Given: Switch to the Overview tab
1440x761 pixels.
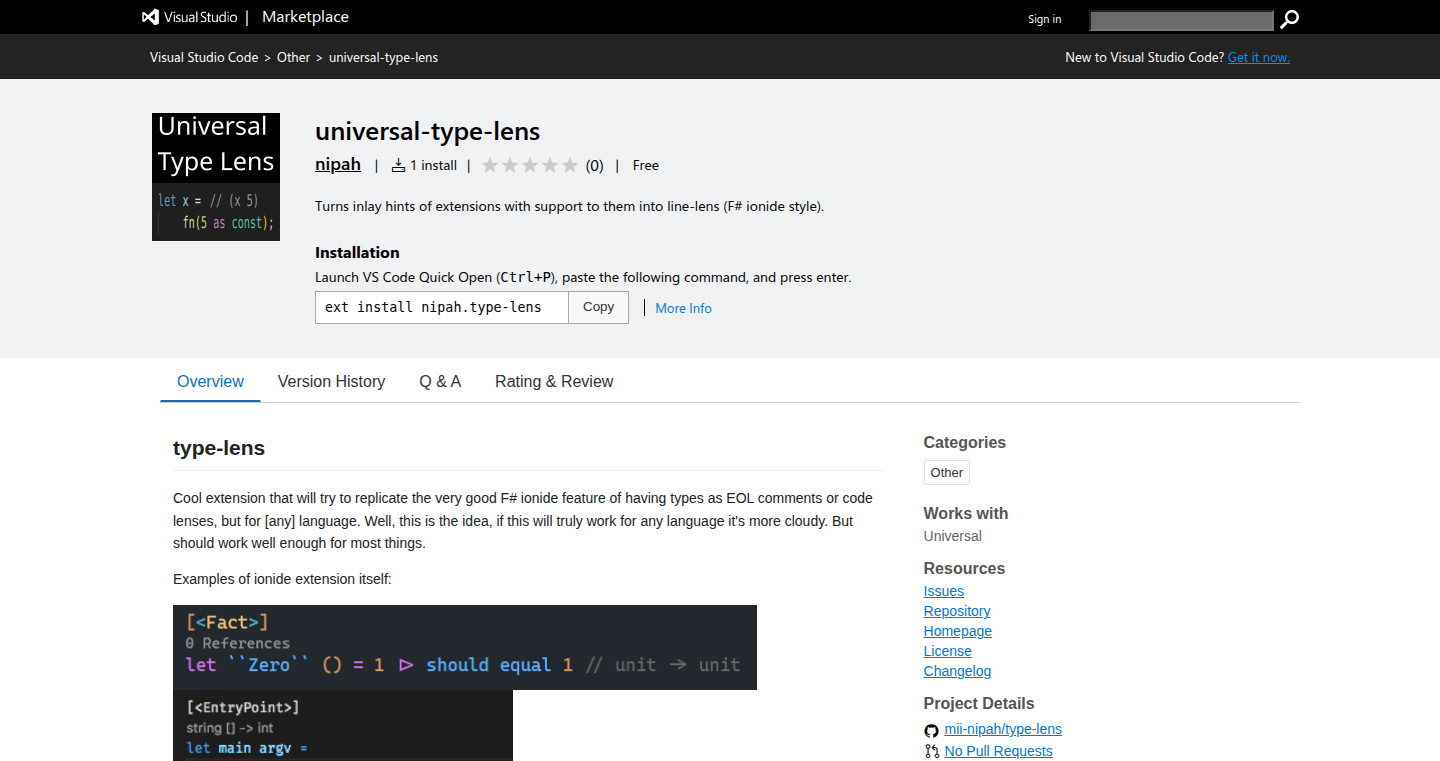Looking at the screenshot, I should [x=210, y=381].
